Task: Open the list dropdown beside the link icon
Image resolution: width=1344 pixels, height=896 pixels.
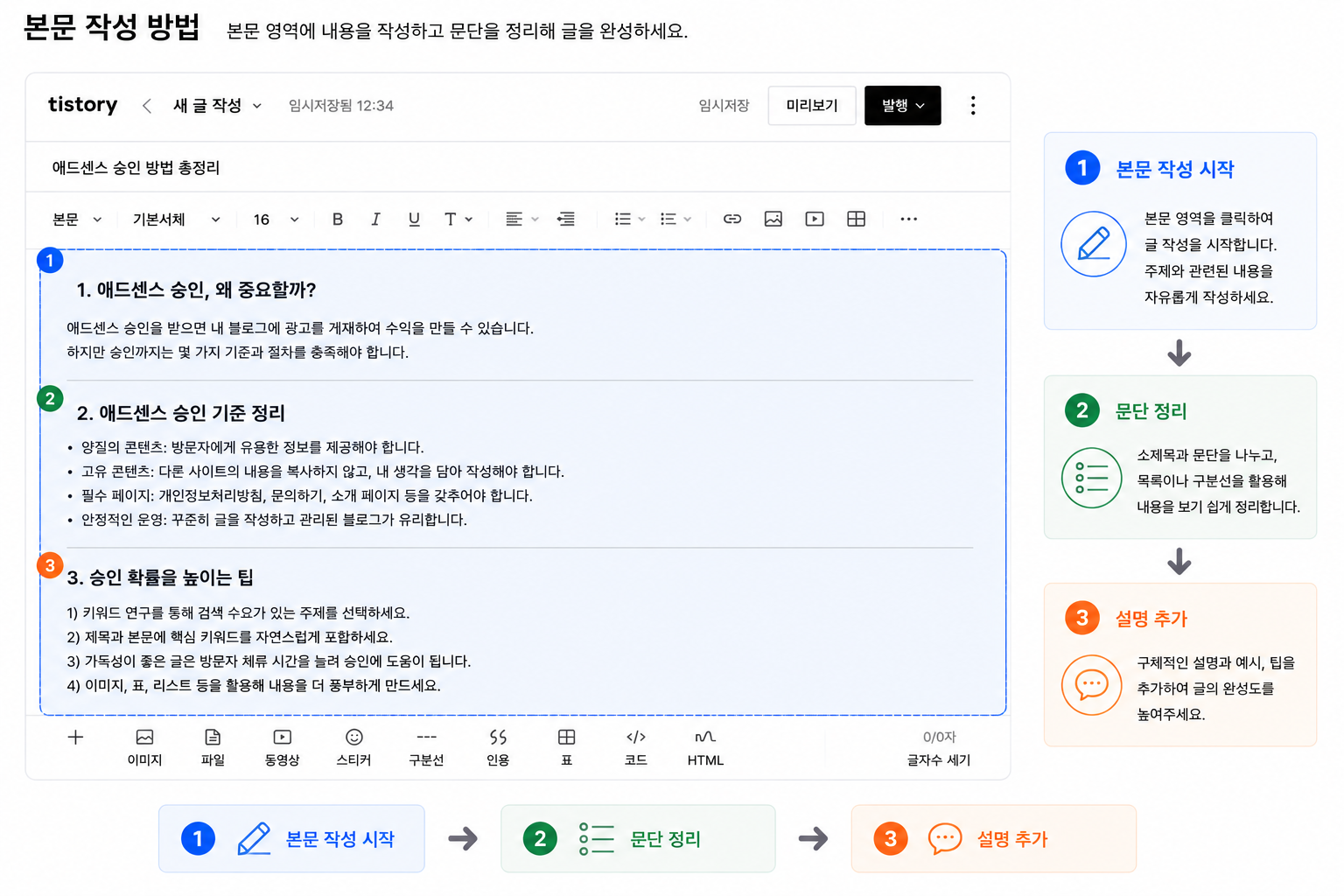Action: (x=675, y=219)
